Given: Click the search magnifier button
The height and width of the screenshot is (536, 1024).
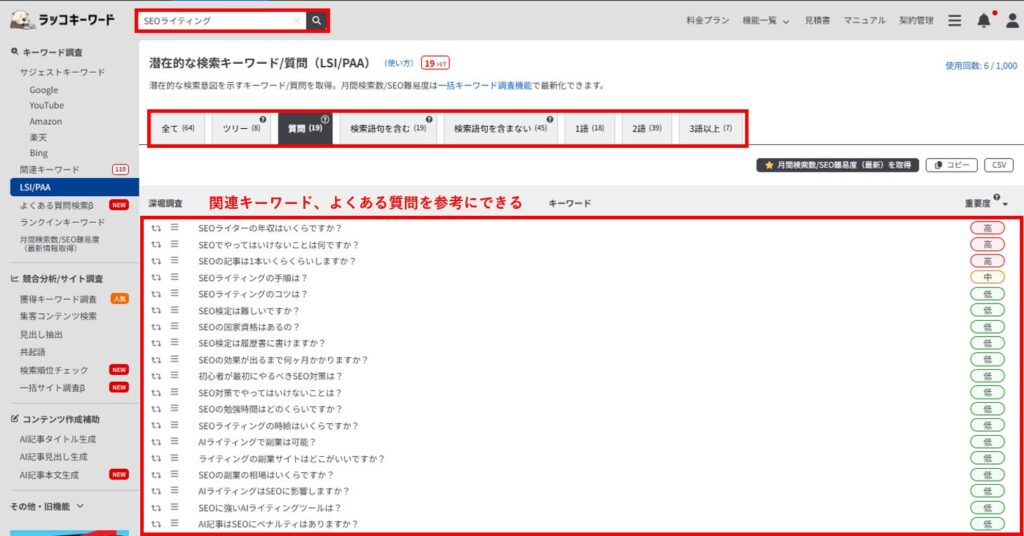Looking at the screenshot, I should pos(316,20).
